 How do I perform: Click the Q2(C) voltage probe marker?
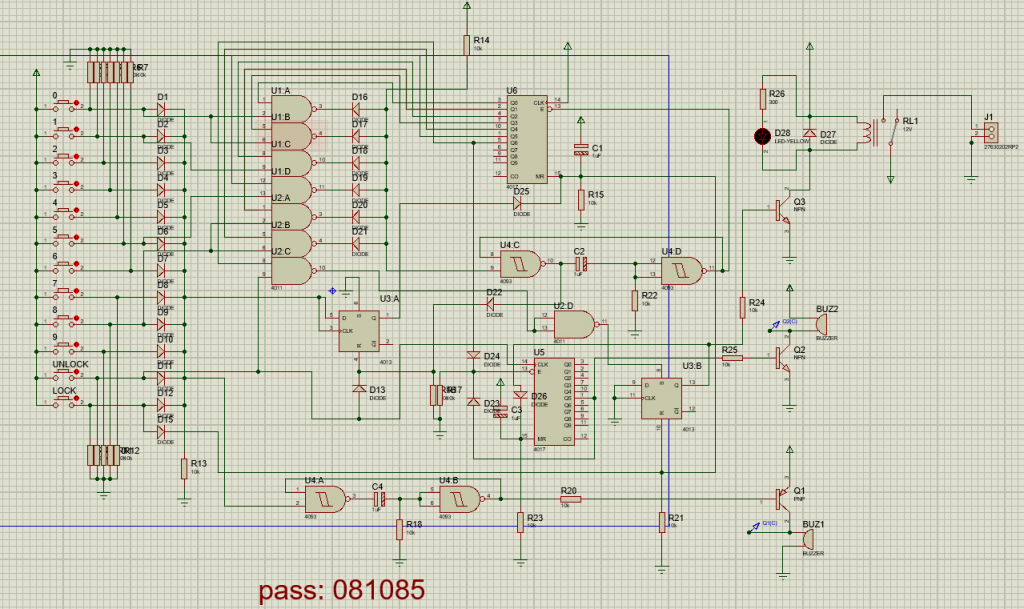(x=775, y=324)
